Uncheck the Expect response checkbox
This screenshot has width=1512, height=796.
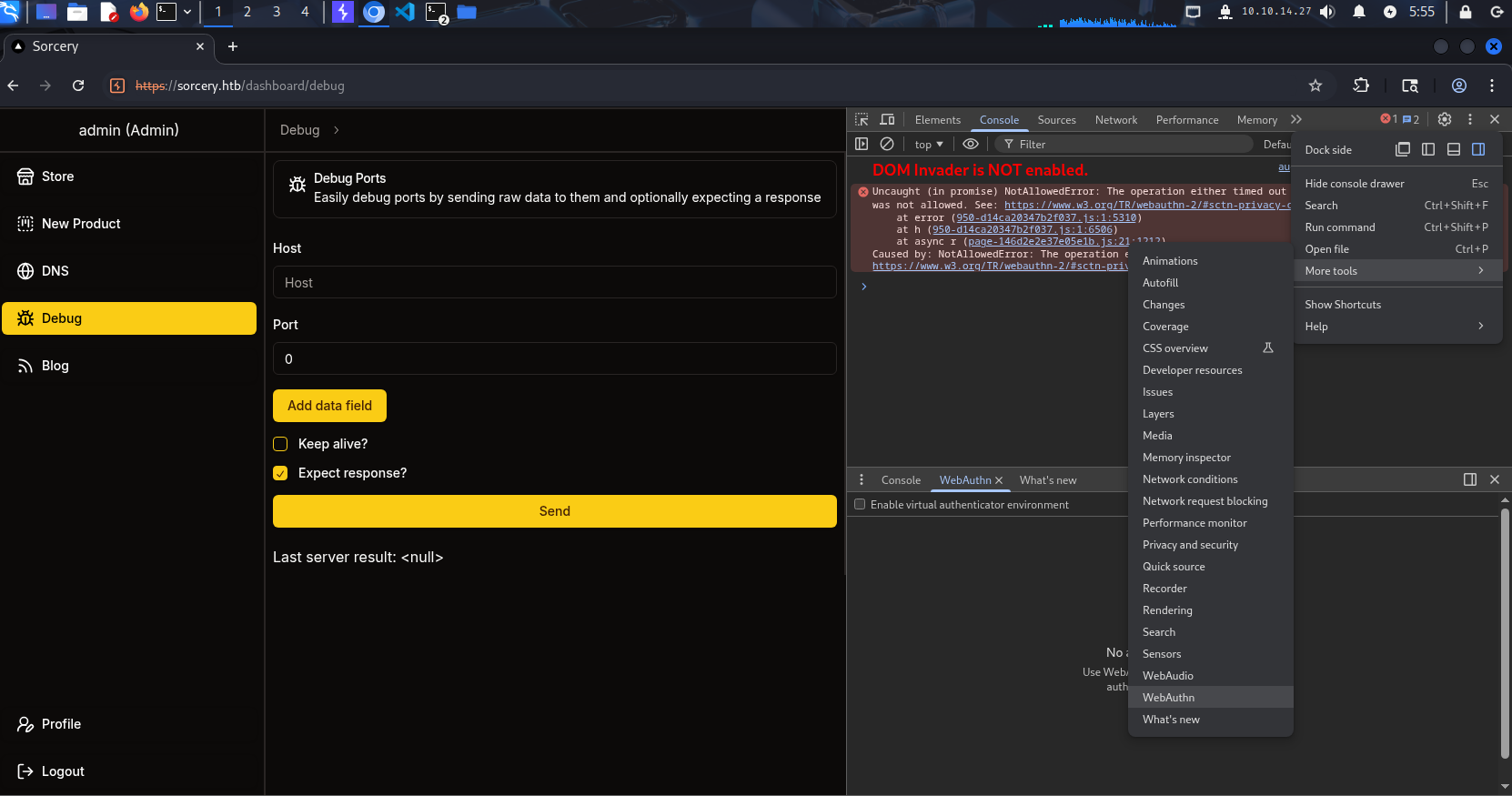click(280, 473)
